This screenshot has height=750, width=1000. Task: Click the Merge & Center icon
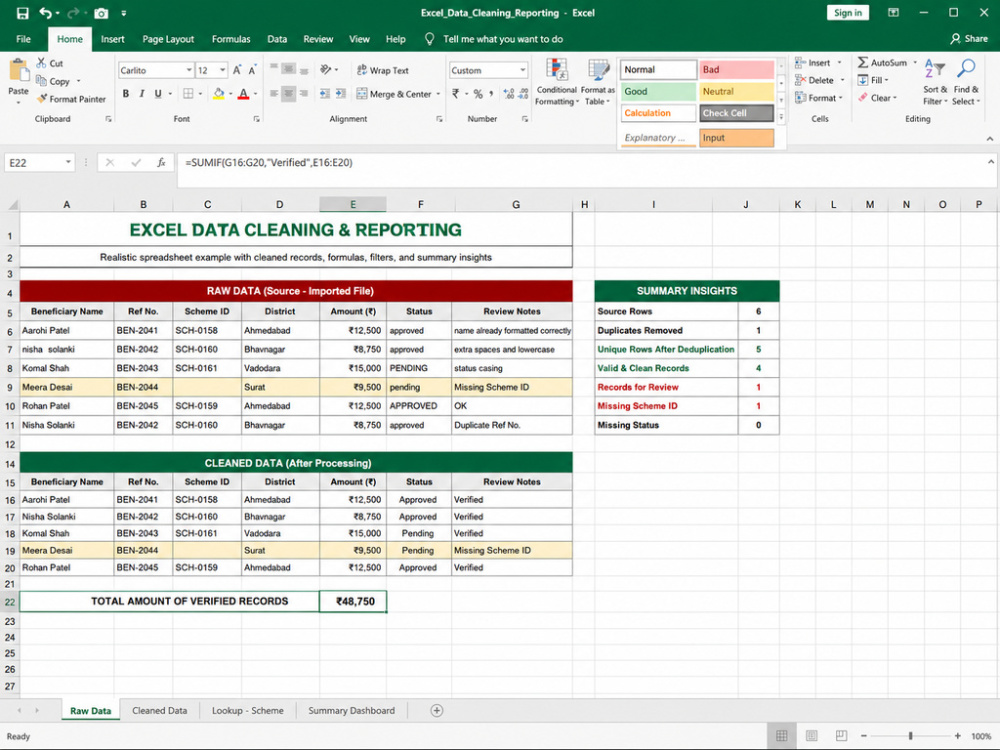pyautogui.click(x=362, y=94)
